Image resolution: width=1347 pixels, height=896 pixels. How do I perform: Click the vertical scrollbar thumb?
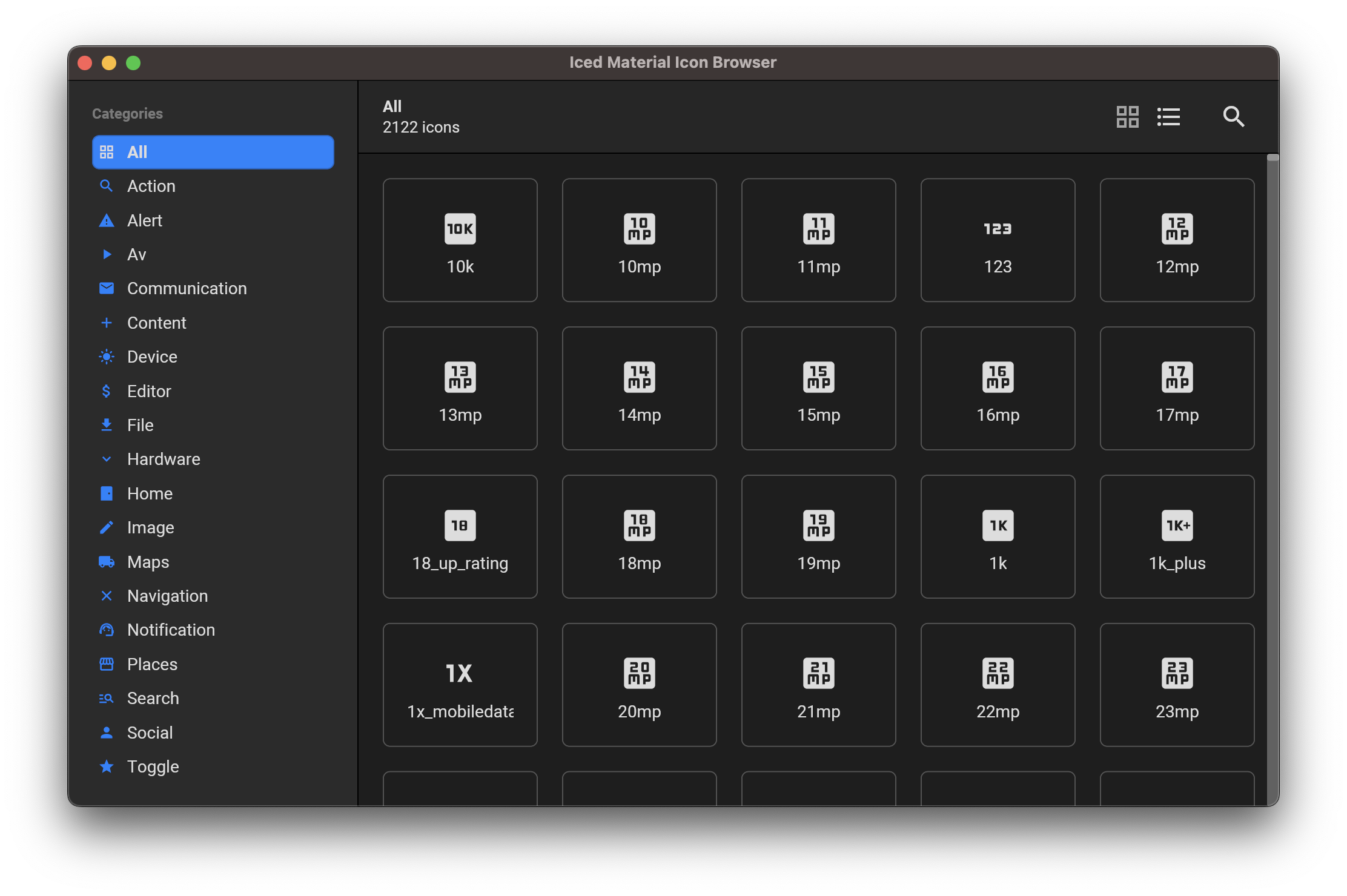coord(1273,158)
